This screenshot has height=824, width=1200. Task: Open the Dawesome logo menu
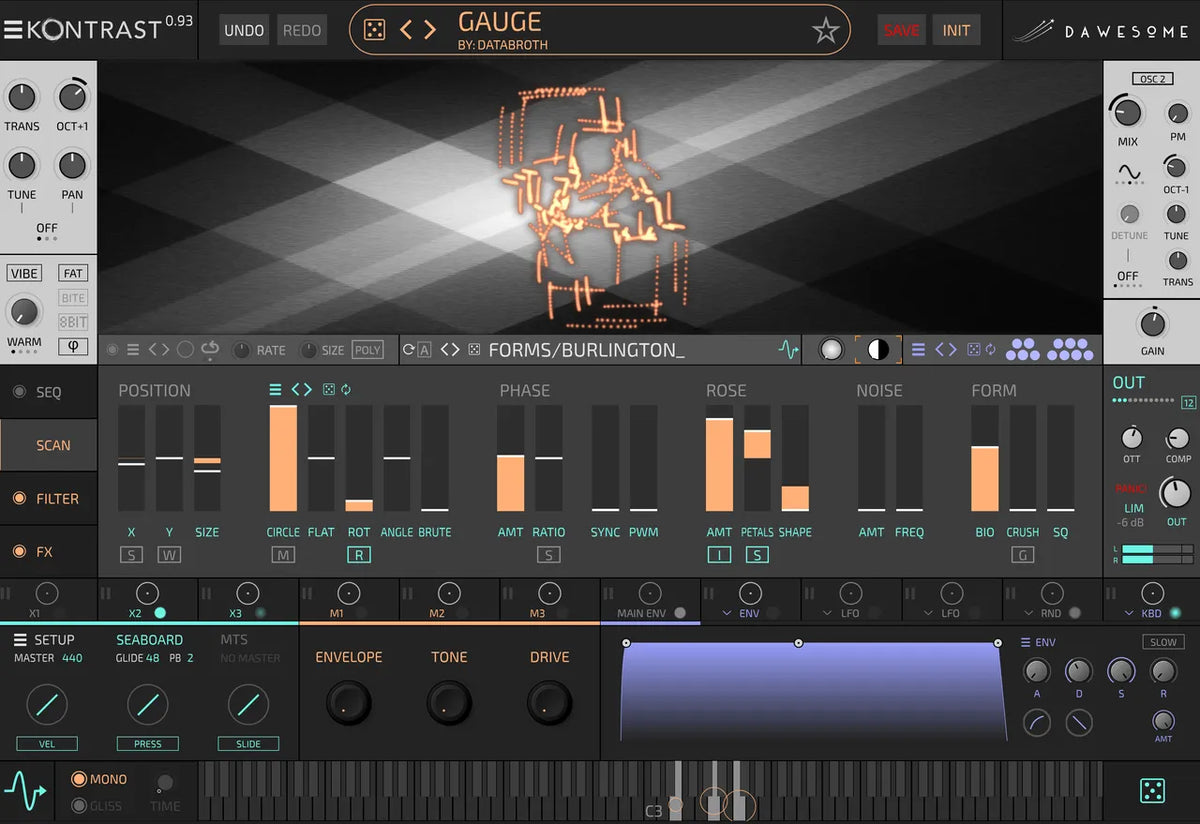point(1110,30)
